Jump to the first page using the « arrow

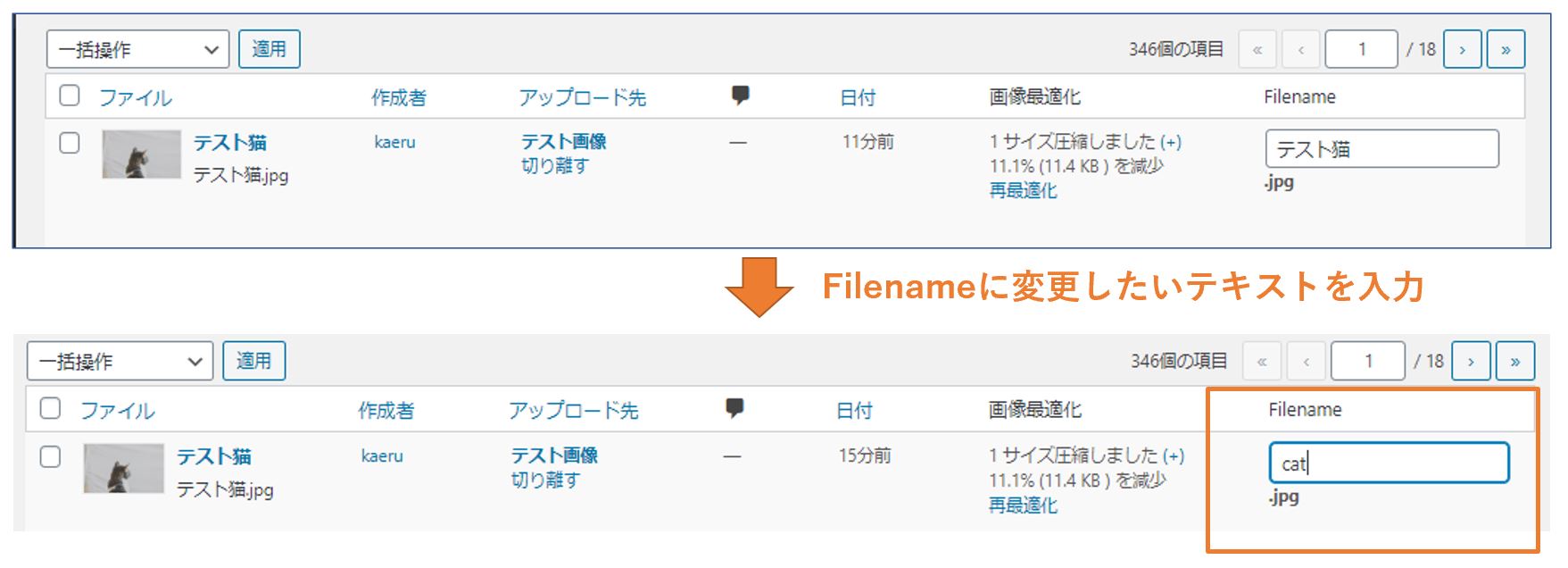click(x=1257, y=49)
